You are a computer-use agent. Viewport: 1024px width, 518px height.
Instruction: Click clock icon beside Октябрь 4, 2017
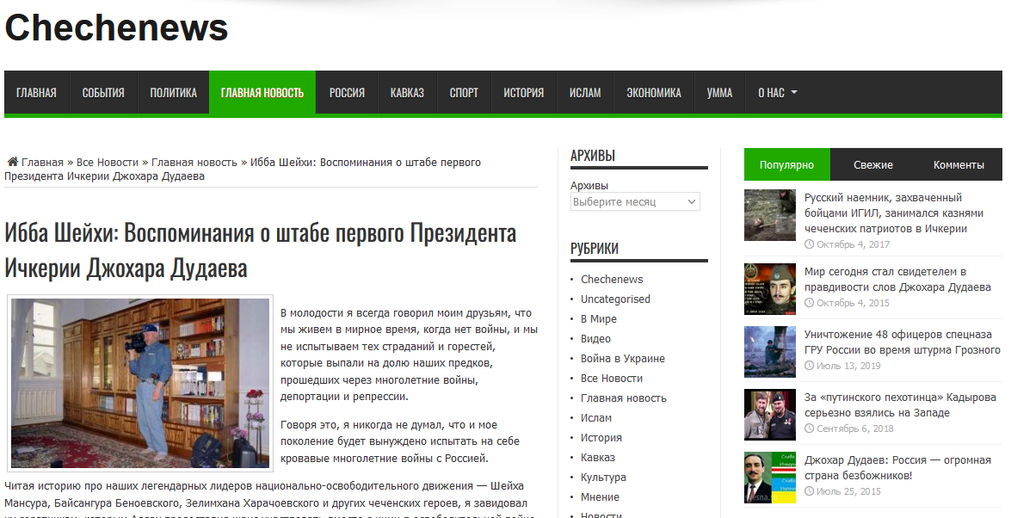click(809, 244)
